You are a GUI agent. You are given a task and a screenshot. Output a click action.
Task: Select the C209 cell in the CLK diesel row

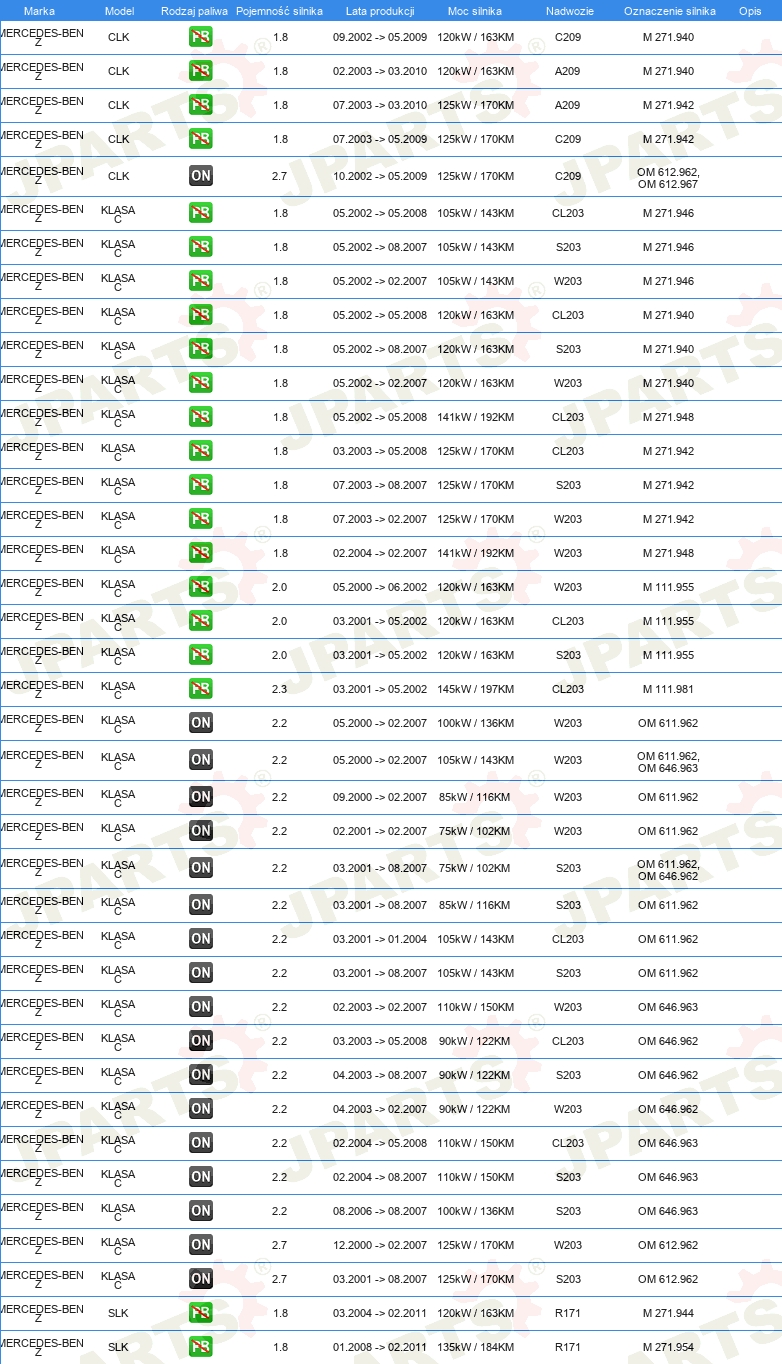click(x=568, y=176)
